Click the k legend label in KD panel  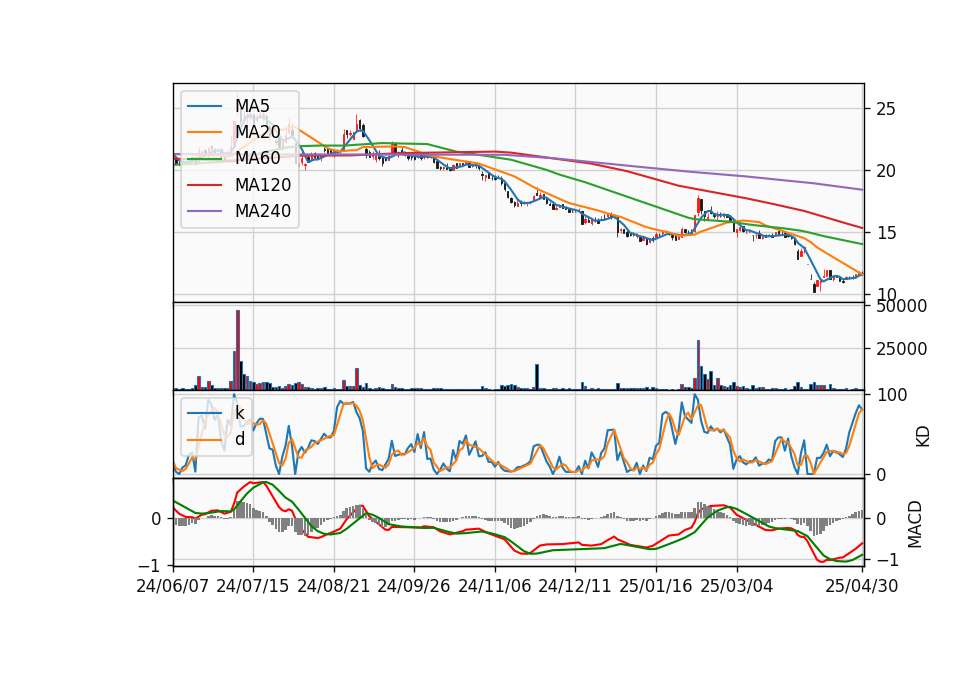239,413
